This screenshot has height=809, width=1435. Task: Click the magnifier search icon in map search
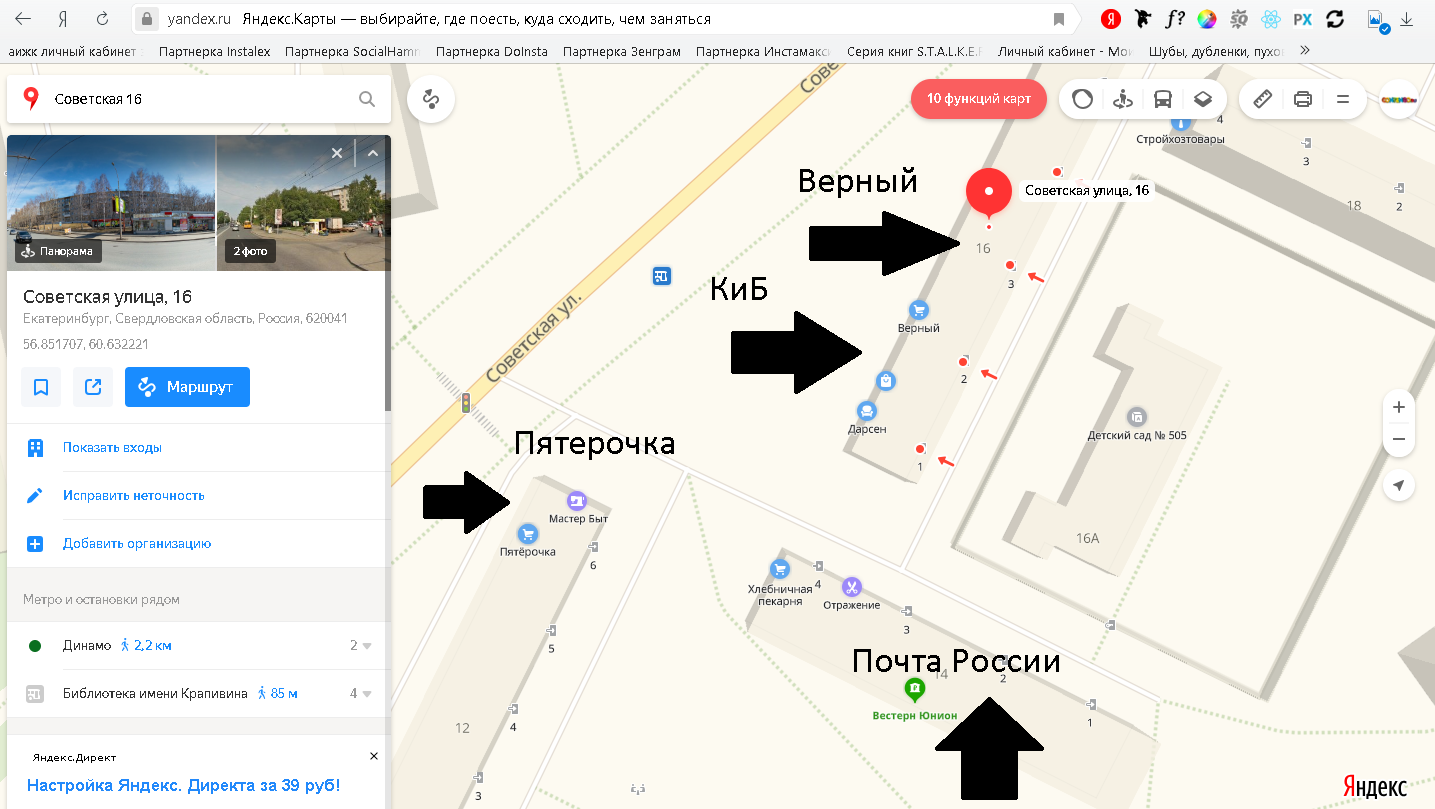(367, 99)
